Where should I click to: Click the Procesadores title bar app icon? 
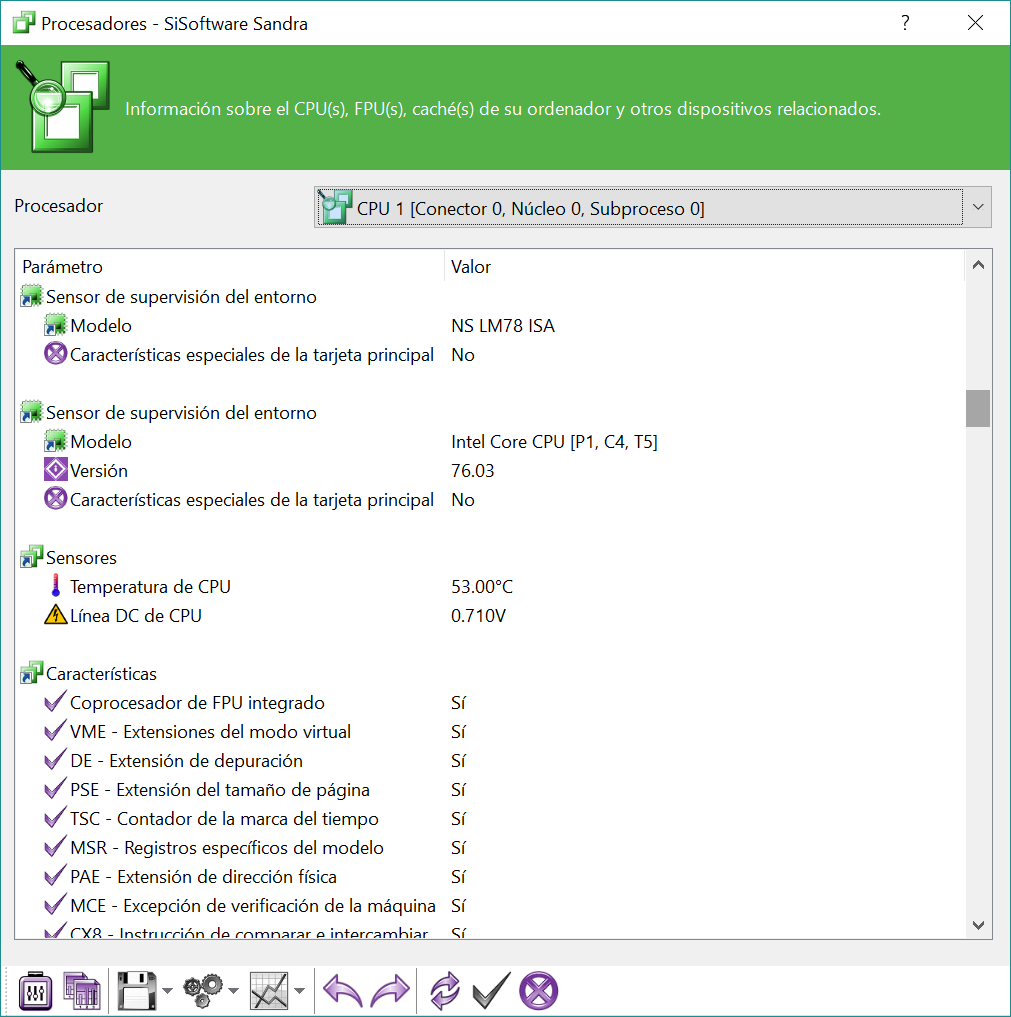(x=24, y=23)
